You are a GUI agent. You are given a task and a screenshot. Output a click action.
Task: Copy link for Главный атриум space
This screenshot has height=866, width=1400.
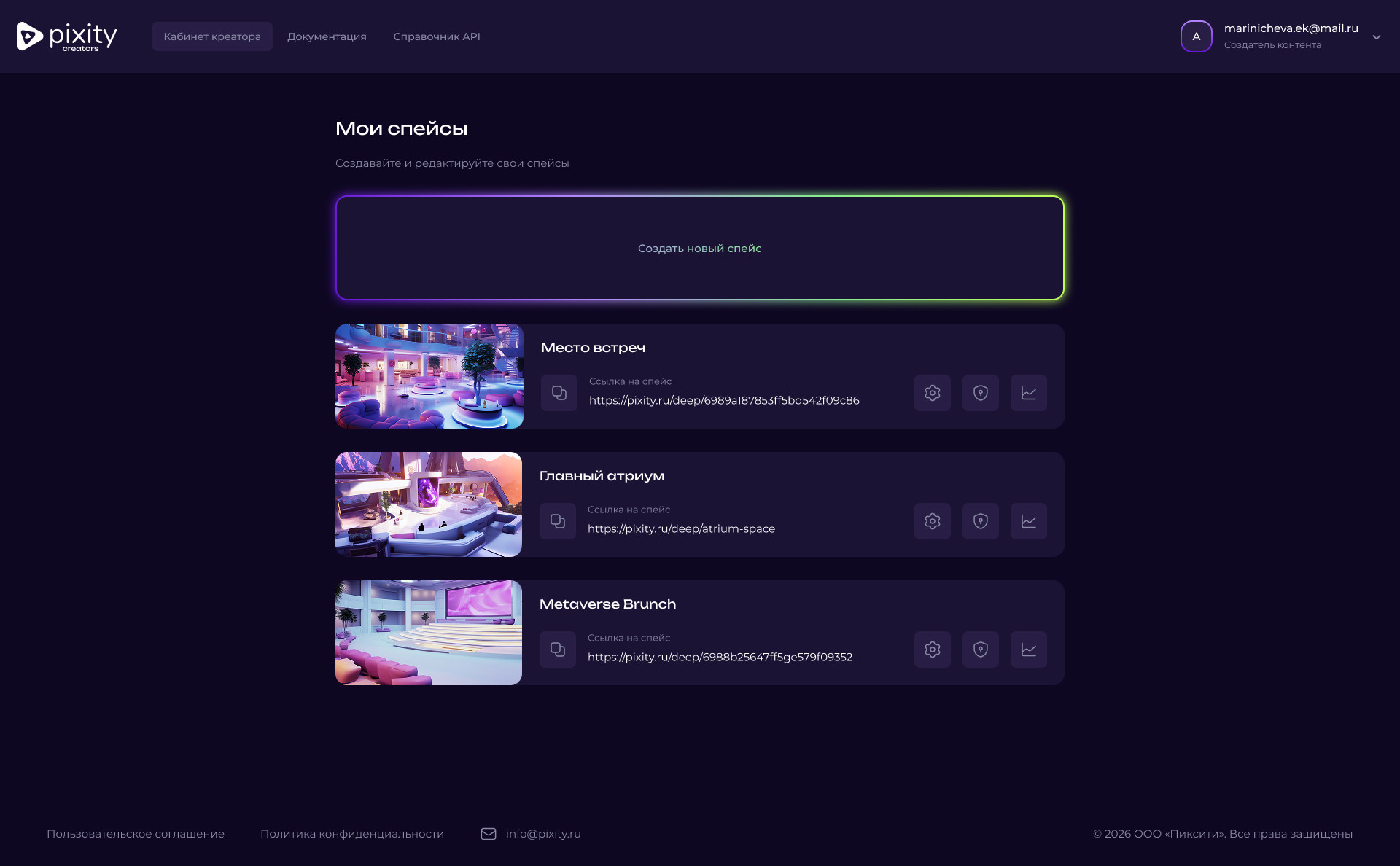pyautogui.click(x=558, y=521)
